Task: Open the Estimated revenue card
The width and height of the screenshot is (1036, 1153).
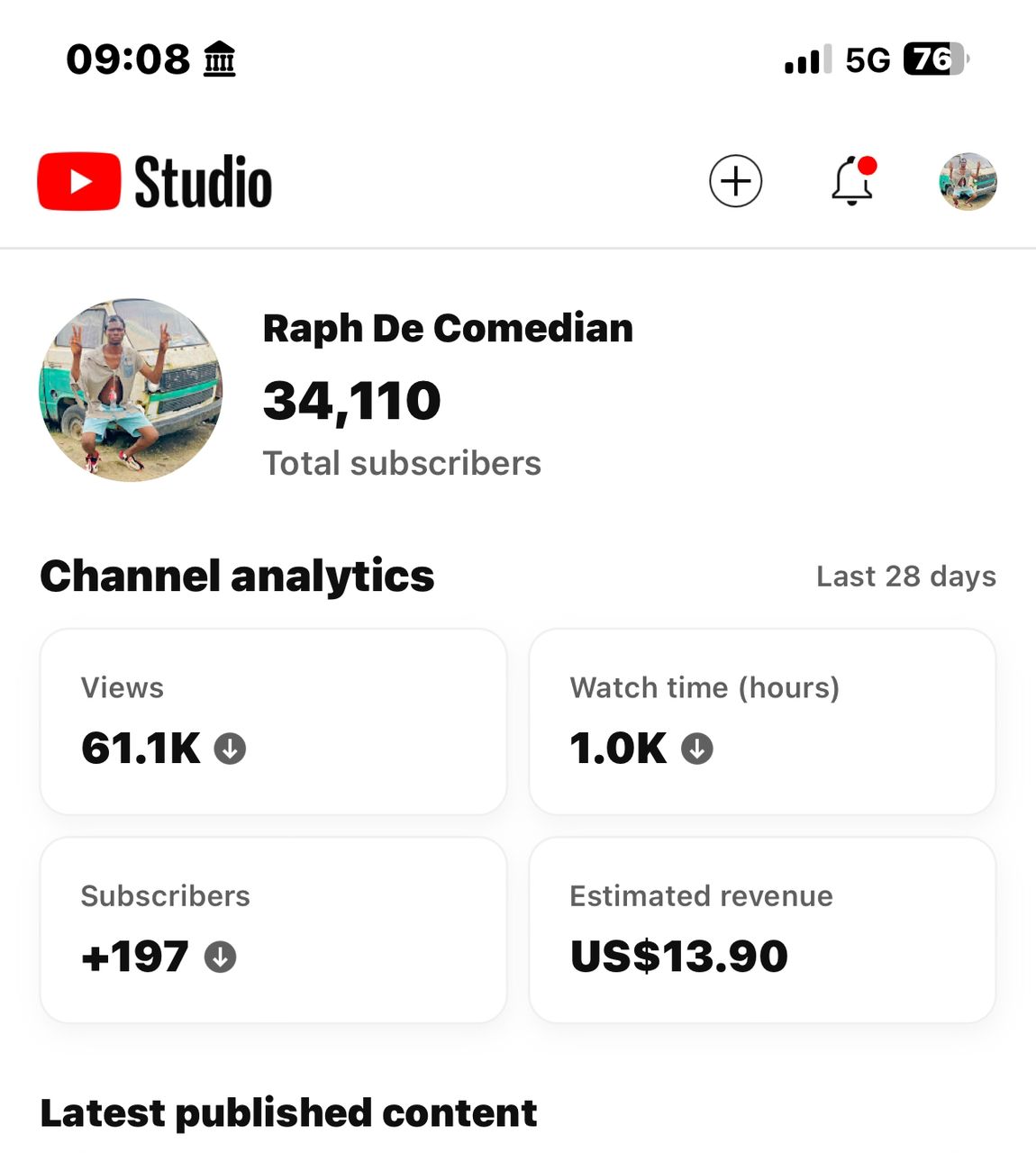Action: (x=762, y=930)
